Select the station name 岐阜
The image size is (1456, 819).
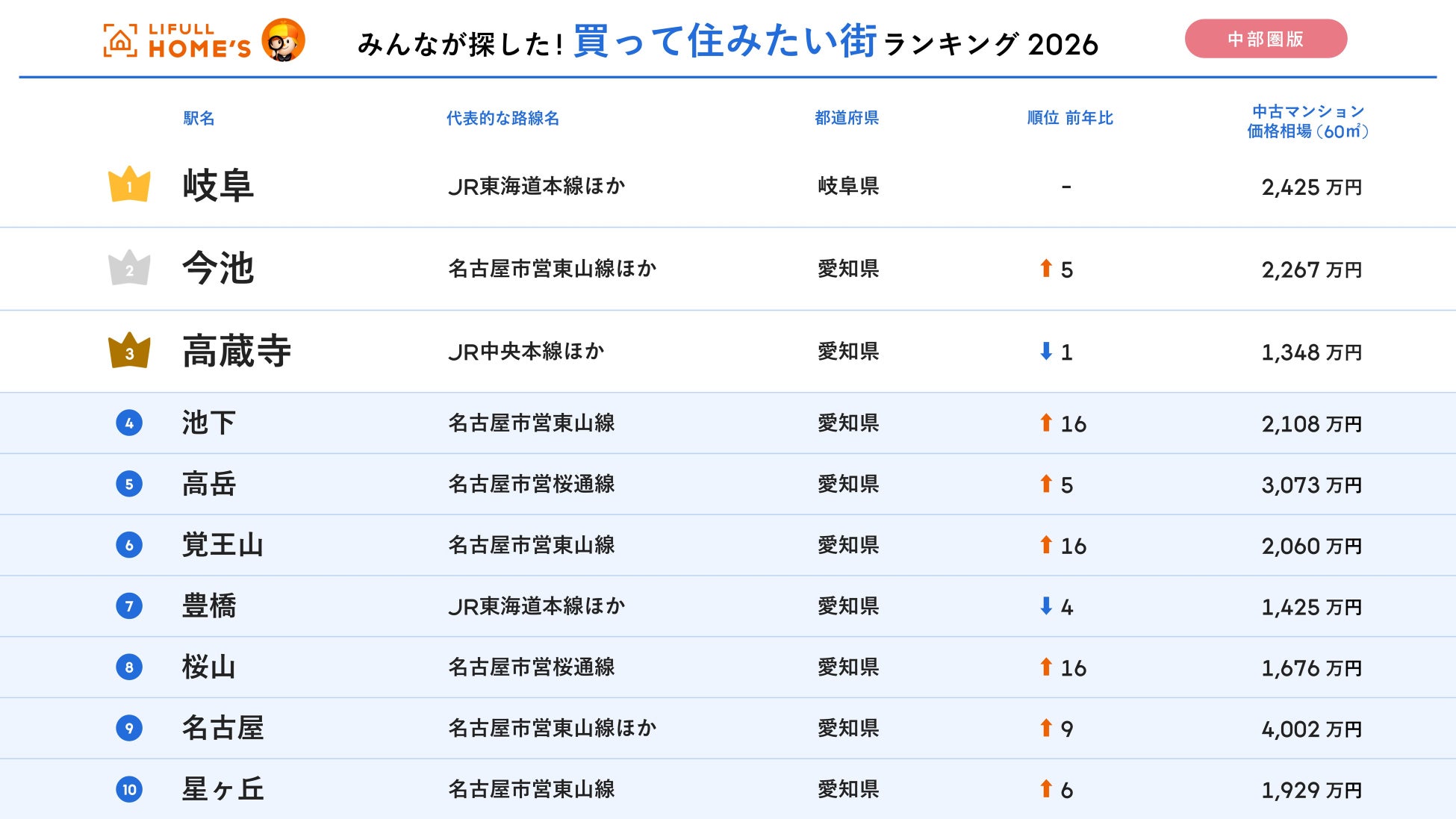pyautogui.click(x=218, y=186)
